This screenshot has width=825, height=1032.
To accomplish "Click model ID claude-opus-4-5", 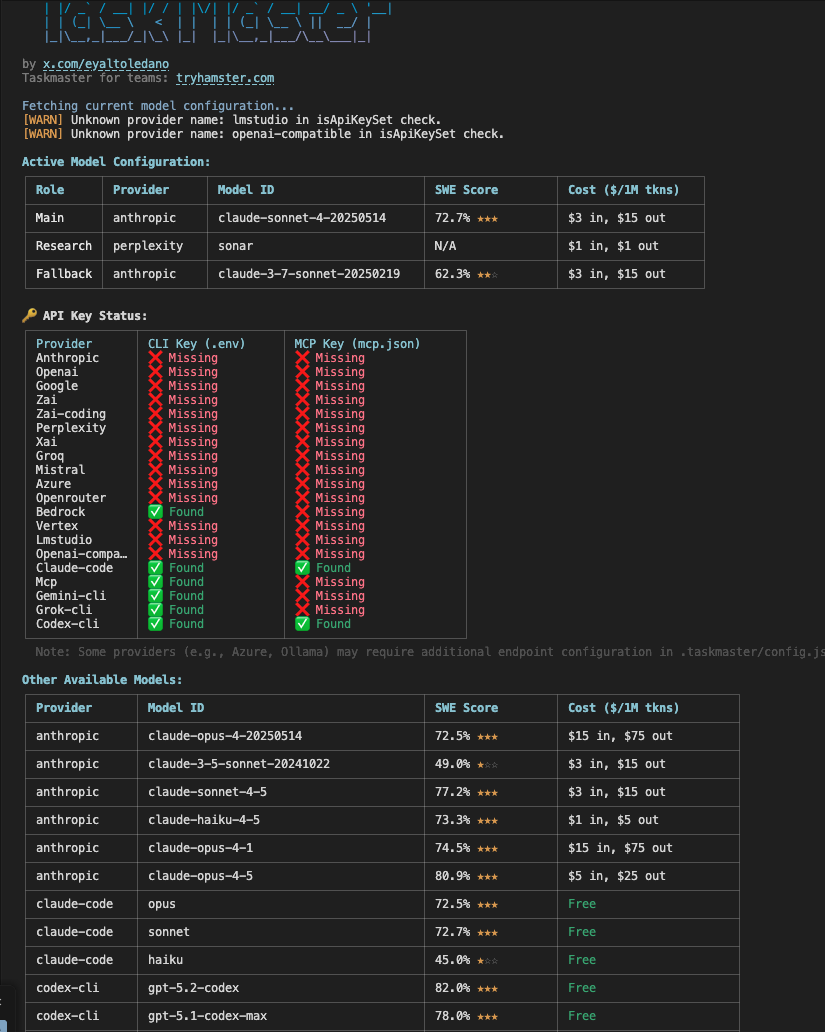I will click(201, 876).
